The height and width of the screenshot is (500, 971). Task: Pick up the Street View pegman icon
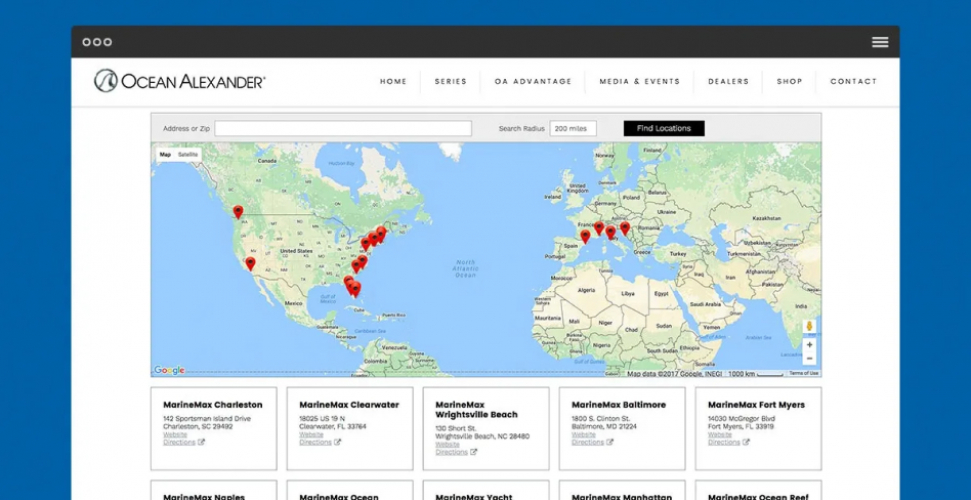809,327
